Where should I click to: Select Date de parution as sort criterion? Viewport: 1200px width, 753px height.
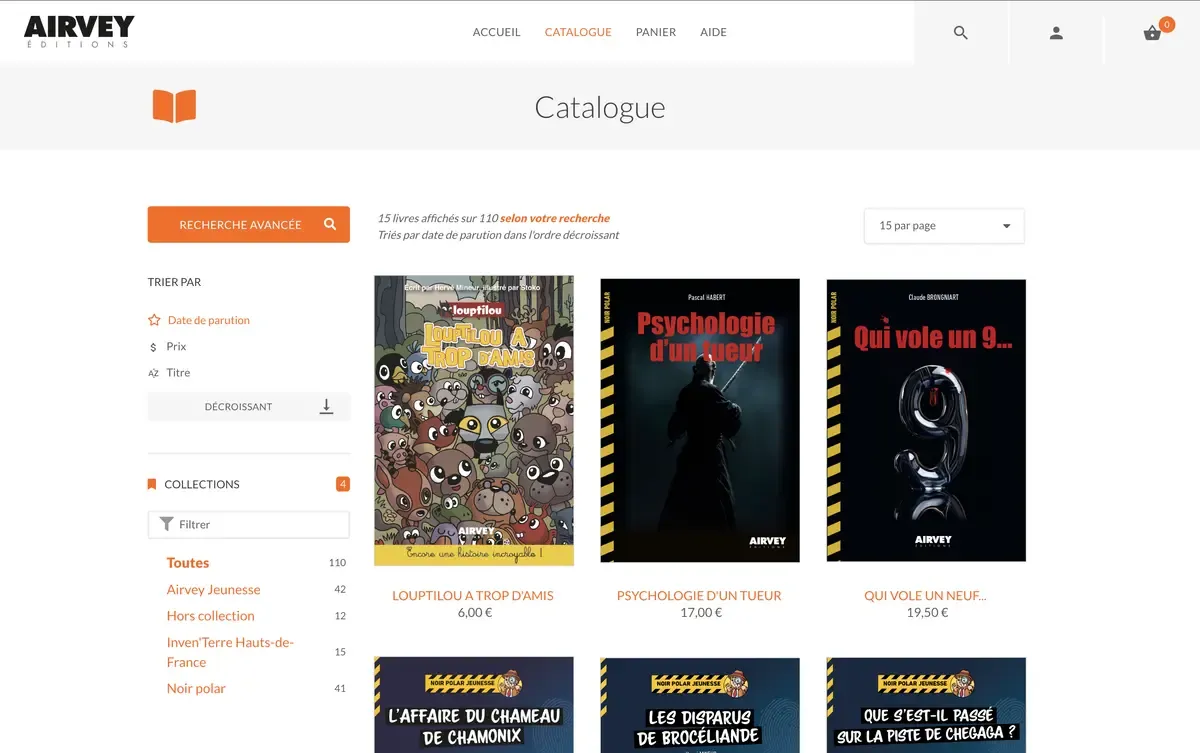pos(207,319)
